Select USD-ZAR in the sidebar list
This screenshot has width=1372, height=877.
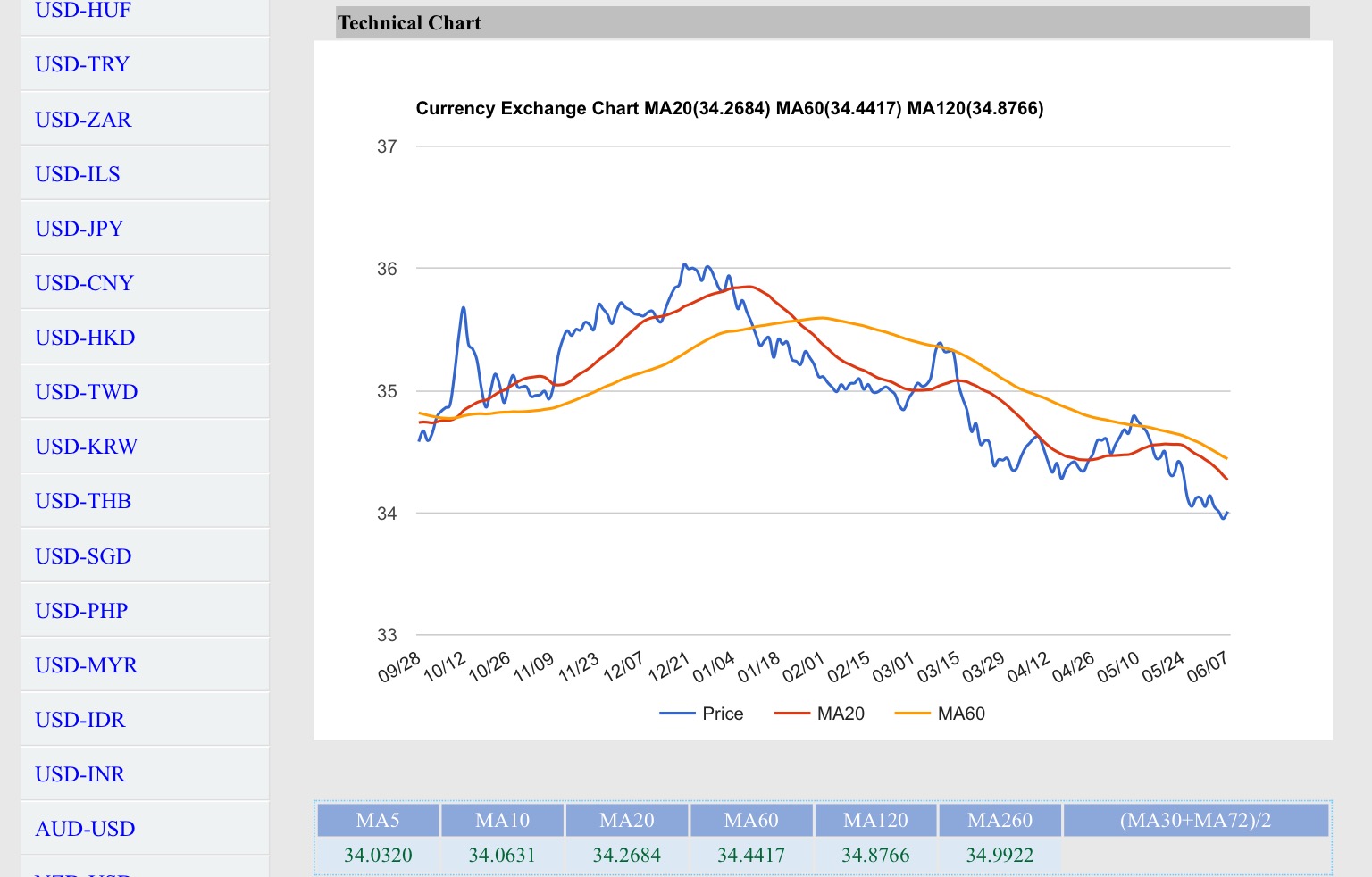pyautogui.click(x=83, y=119)
